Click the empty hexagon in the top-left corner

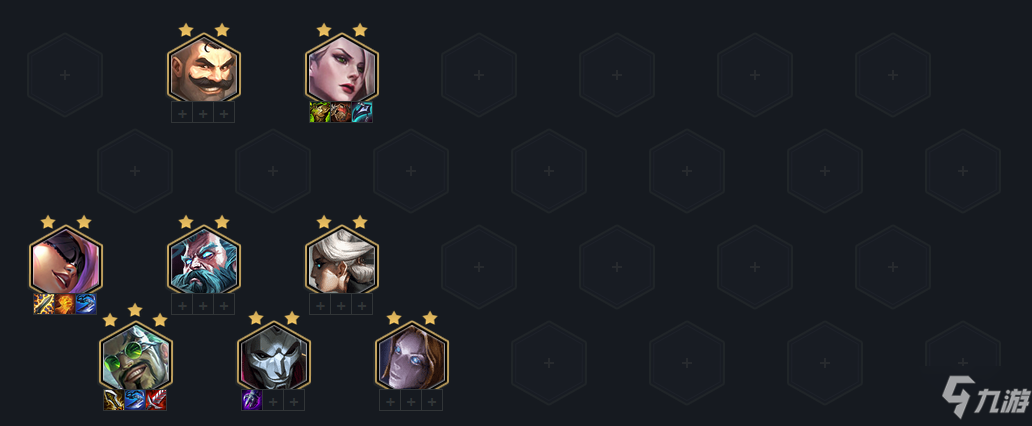pos(65,75)
